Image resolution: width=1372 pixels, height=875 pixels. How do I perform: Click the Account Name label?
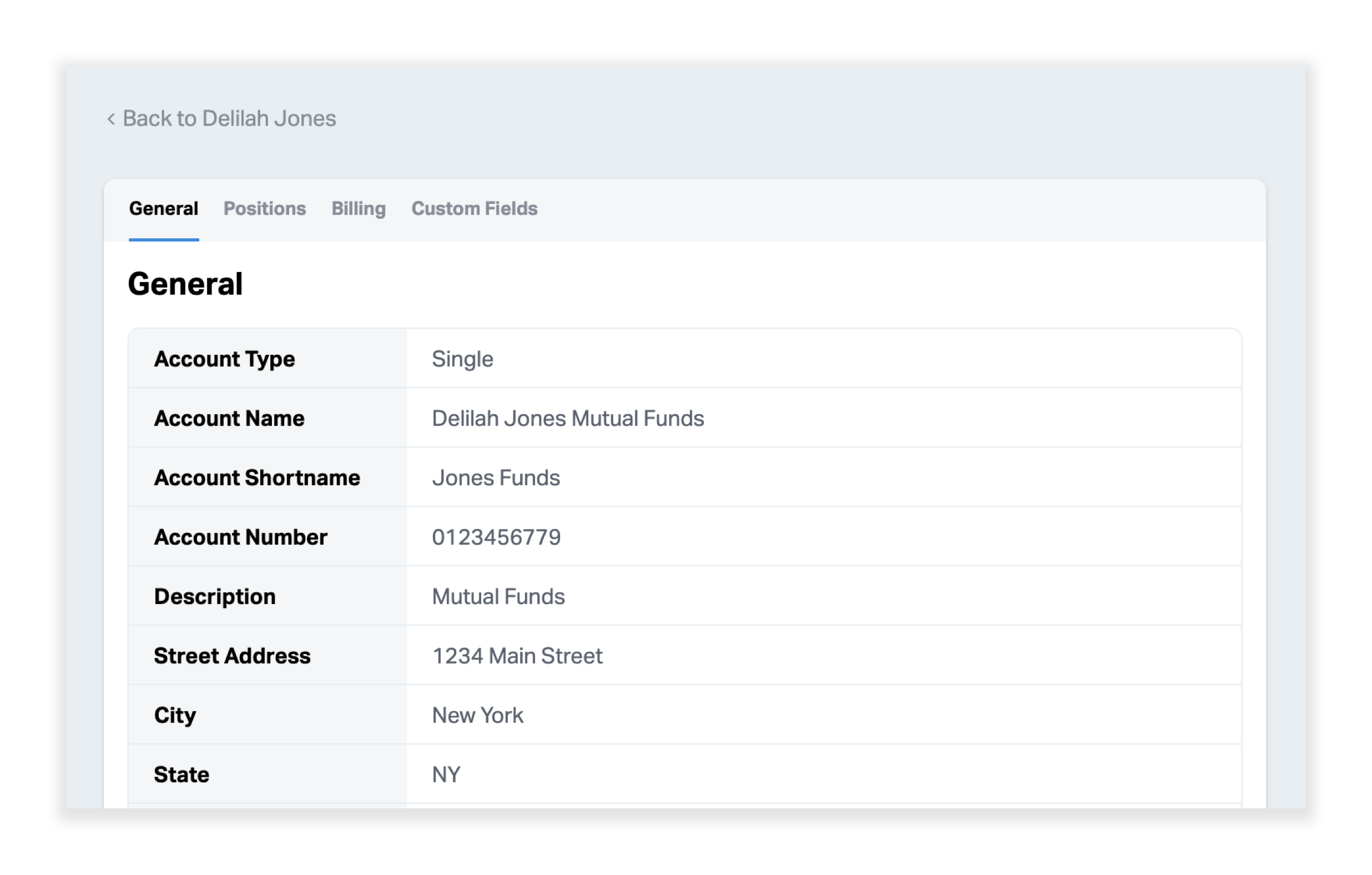point(229,419)
